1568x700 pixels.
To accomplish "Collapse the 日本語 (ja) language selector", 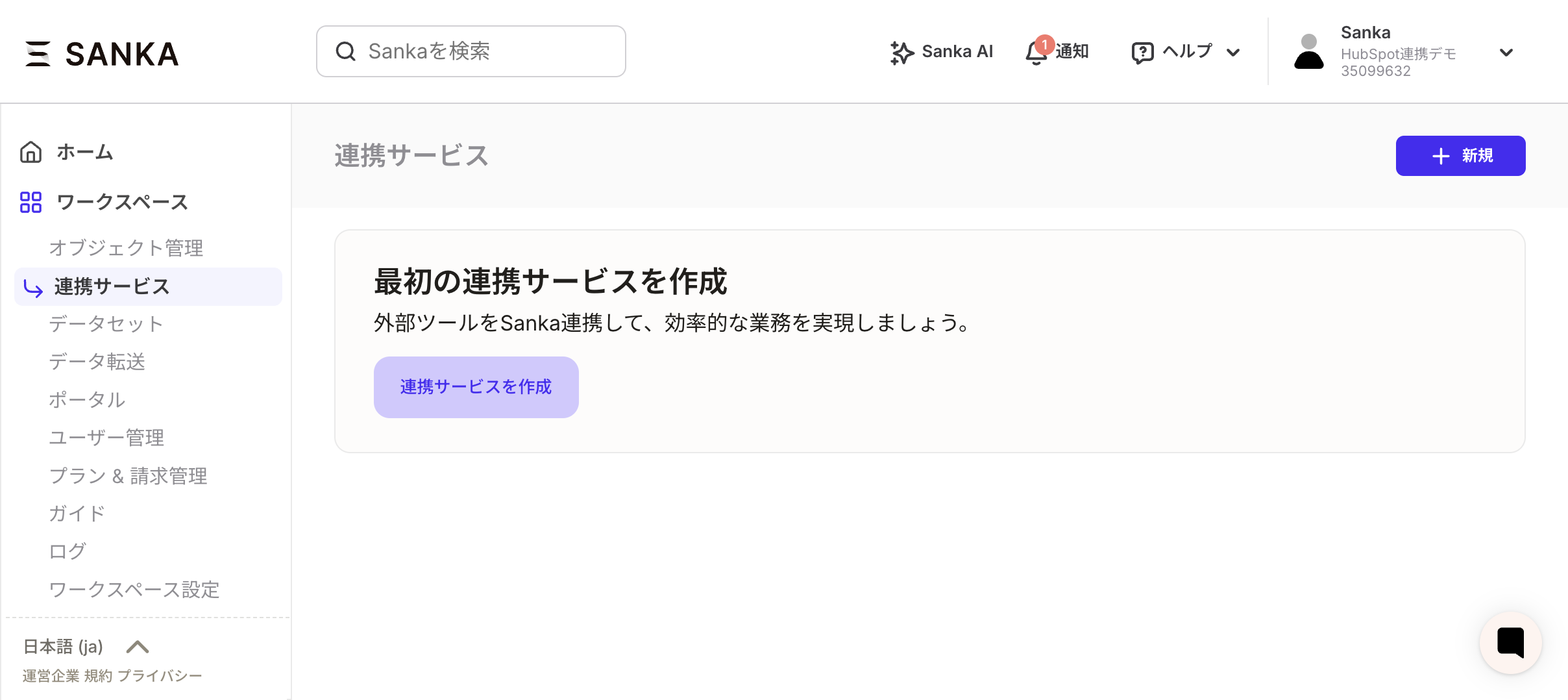I will click(x=137, y=646).
